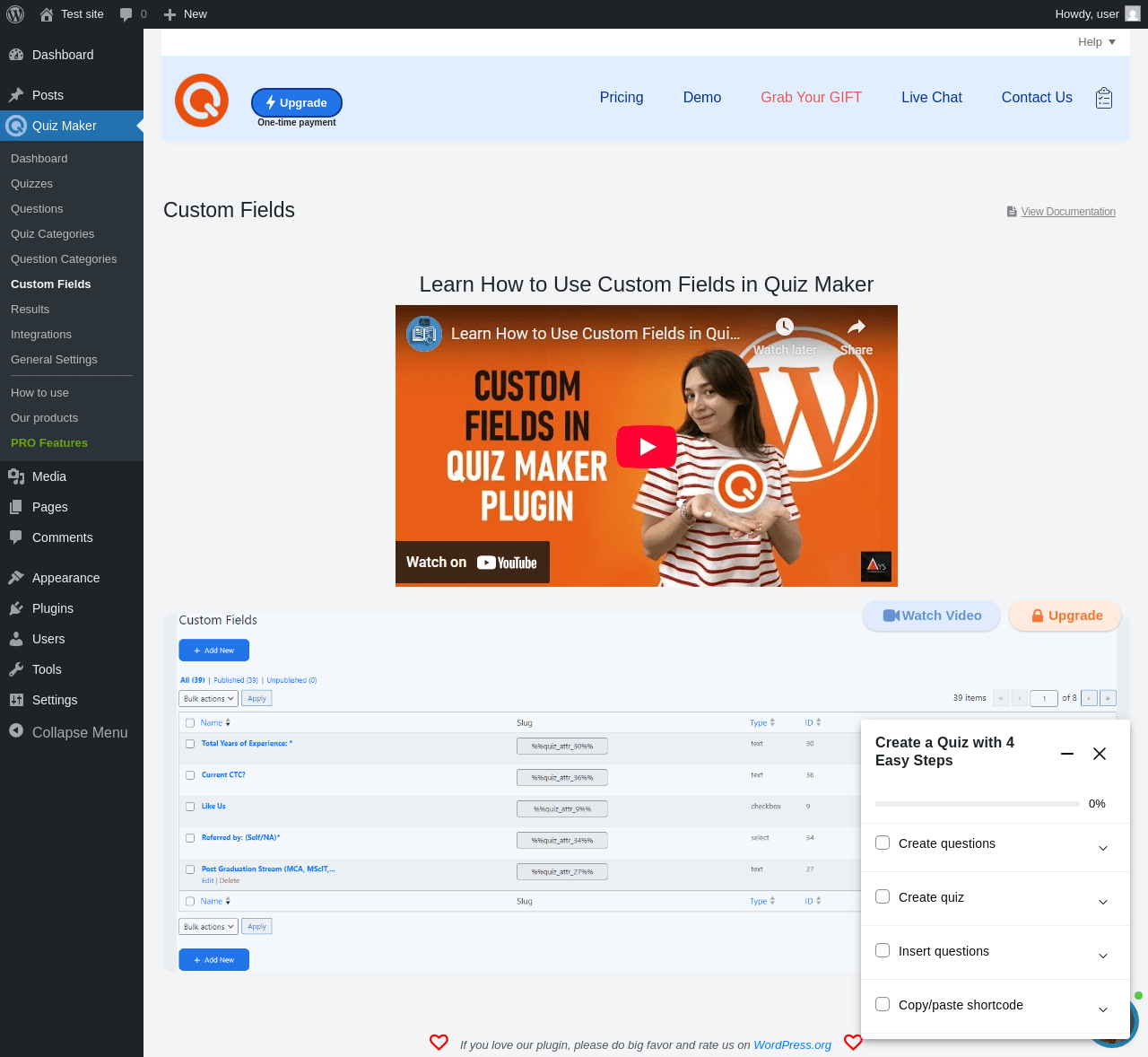The height and width of the screenshot is (1057, 1148).
Task: Select the Like Us row checkbox
Action: point(190,807)
